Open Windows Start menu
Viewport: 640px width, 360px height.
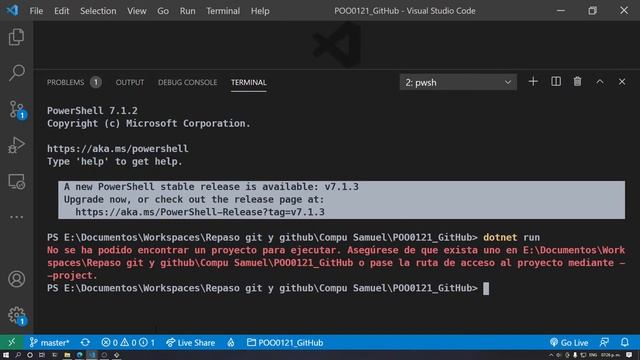[x=6, y=355]
